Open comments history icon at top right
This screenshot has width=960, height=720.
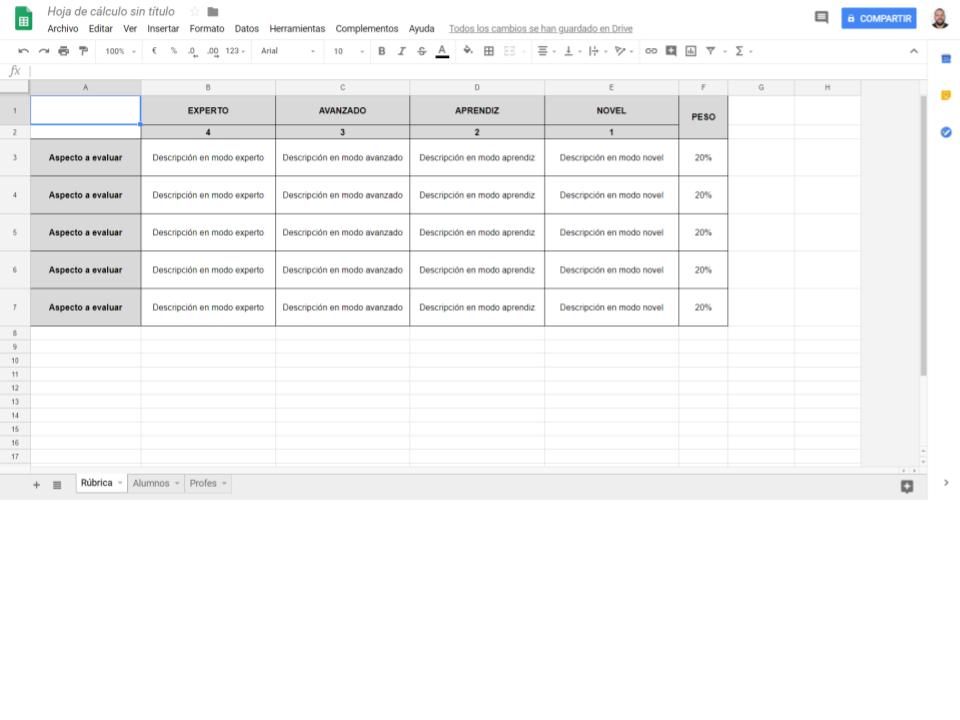(821, 18)
